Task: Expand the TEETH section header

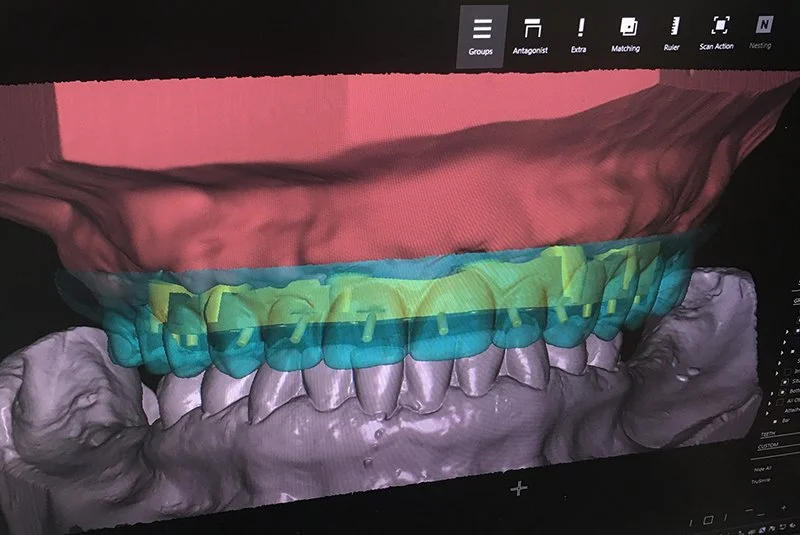Action: (x=768, y=434)
